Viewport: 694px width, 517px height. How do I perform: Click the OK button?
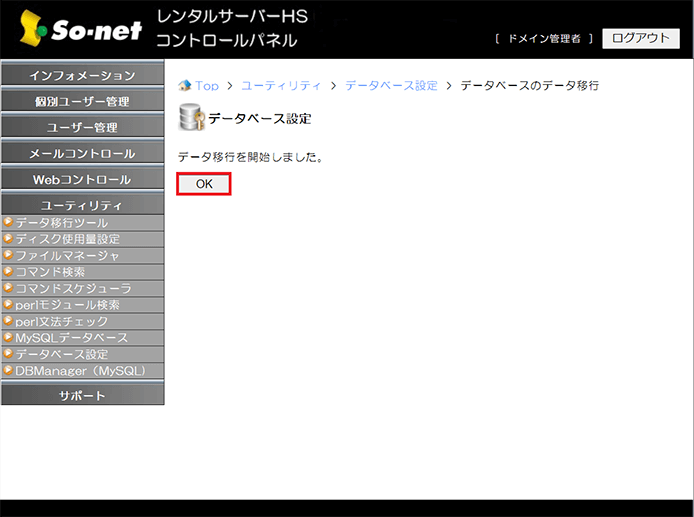(204, 184)
